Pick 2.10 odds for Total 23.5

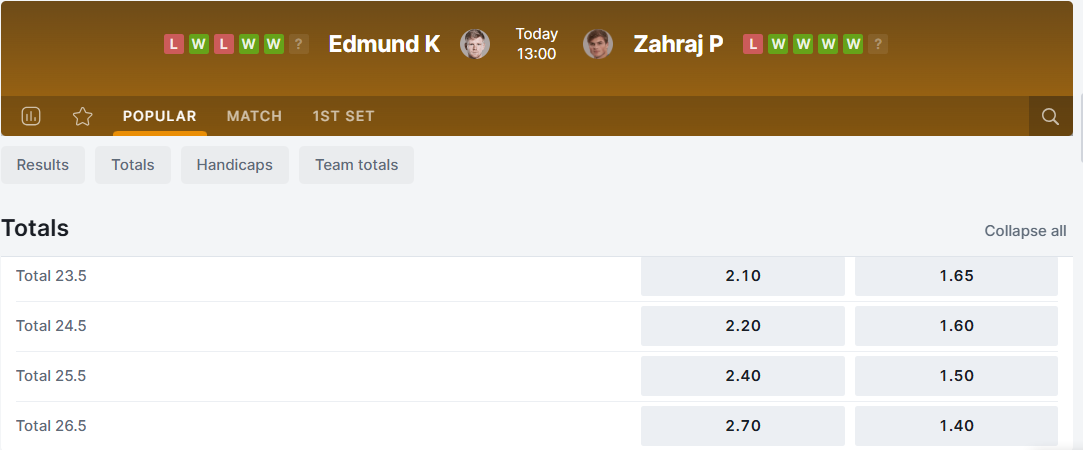[742, 276]
